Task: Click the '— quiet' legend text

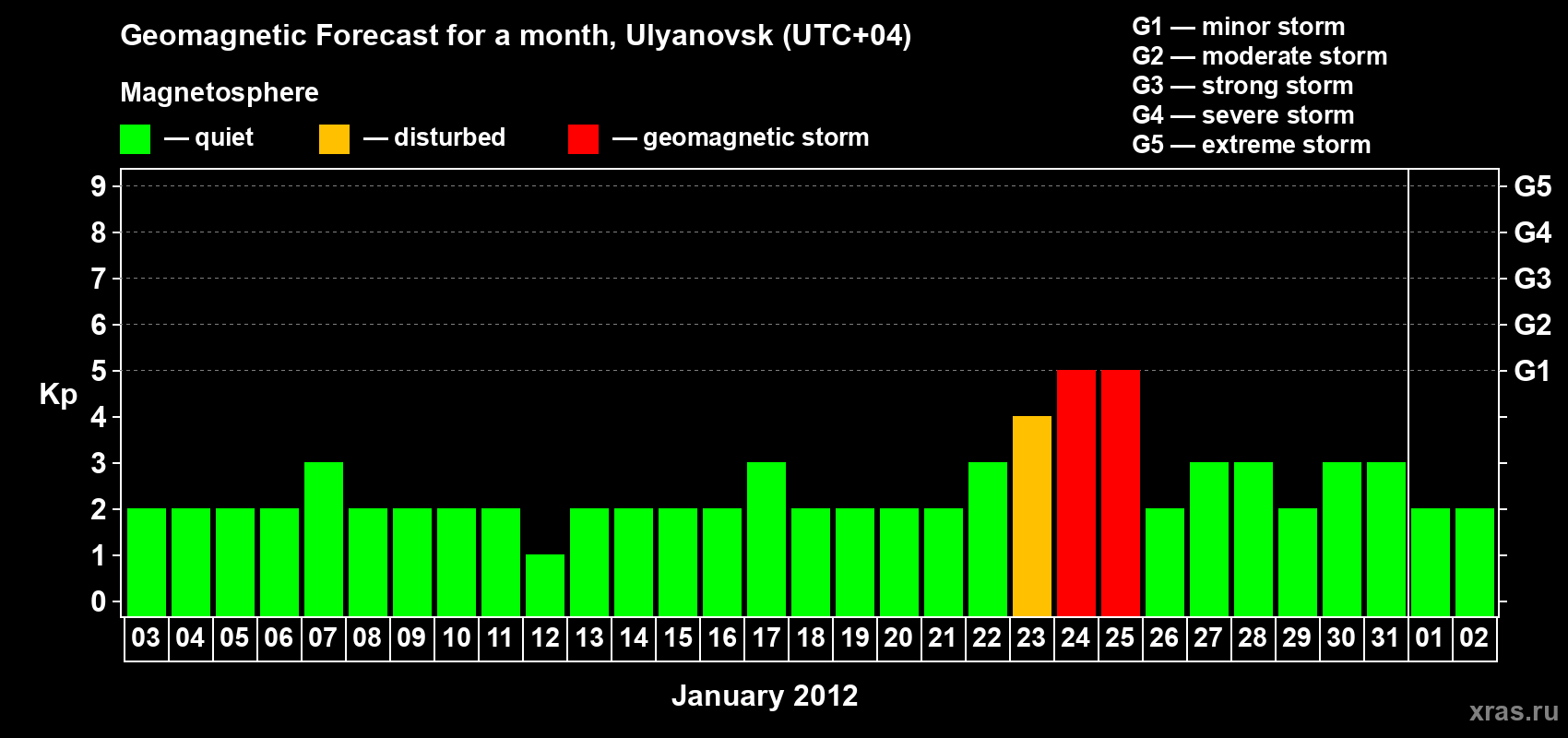Action: [208, 138]
